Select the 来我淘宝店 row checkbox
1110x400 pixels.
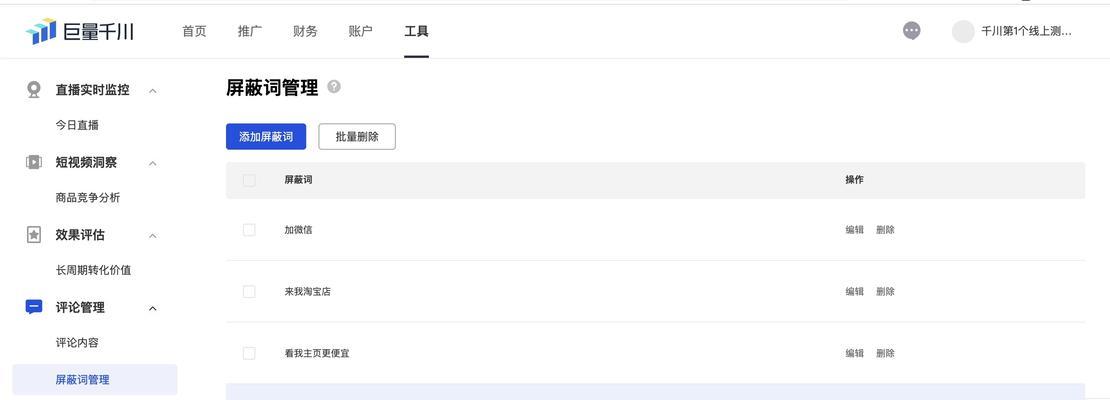click(249, 292)
